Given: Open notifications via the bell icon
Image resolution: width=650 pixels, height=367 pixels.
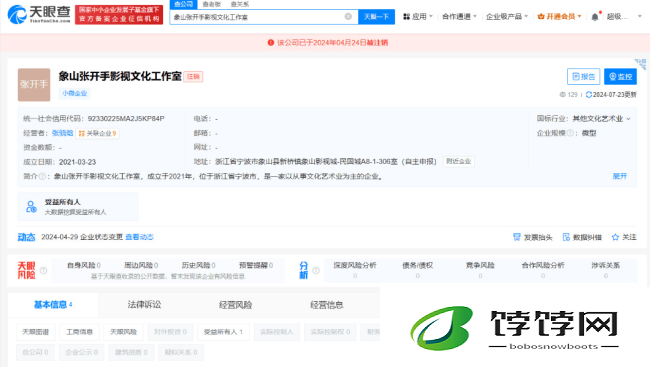Looking at the screenshot, I should pos(595,17).
